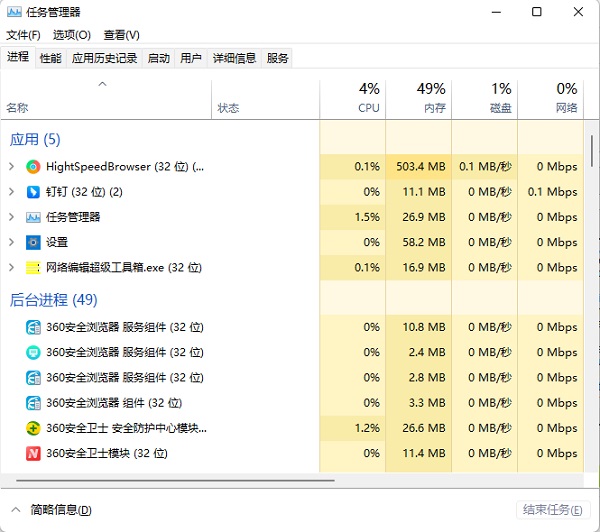Click the 1.2% CPU cell
Screen dimensions: 600x532
[x=352, y=428]
